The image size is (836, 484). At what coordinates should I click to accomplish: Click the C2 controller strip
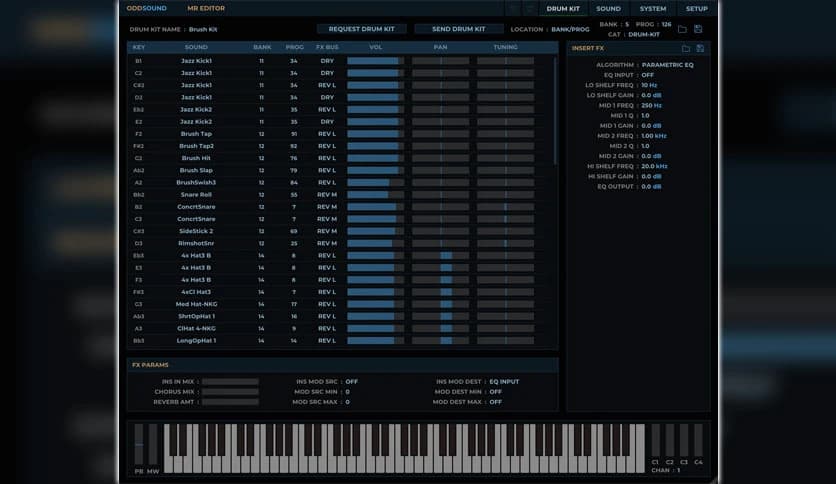point(670,440)
